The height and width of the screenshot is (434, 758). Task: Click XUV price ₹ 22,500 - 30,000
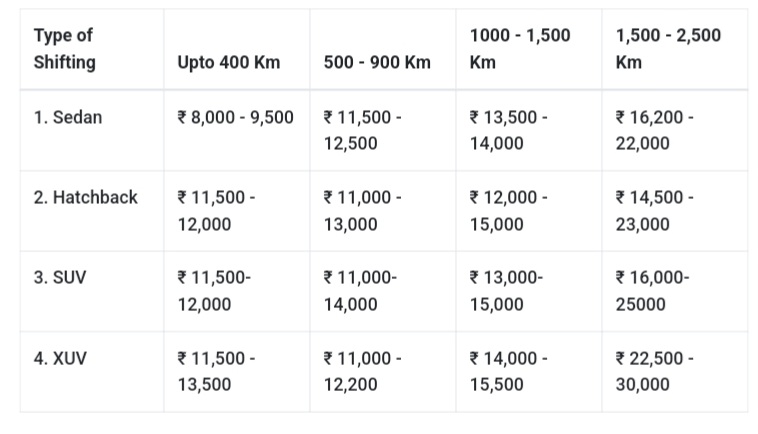[655, 370]
